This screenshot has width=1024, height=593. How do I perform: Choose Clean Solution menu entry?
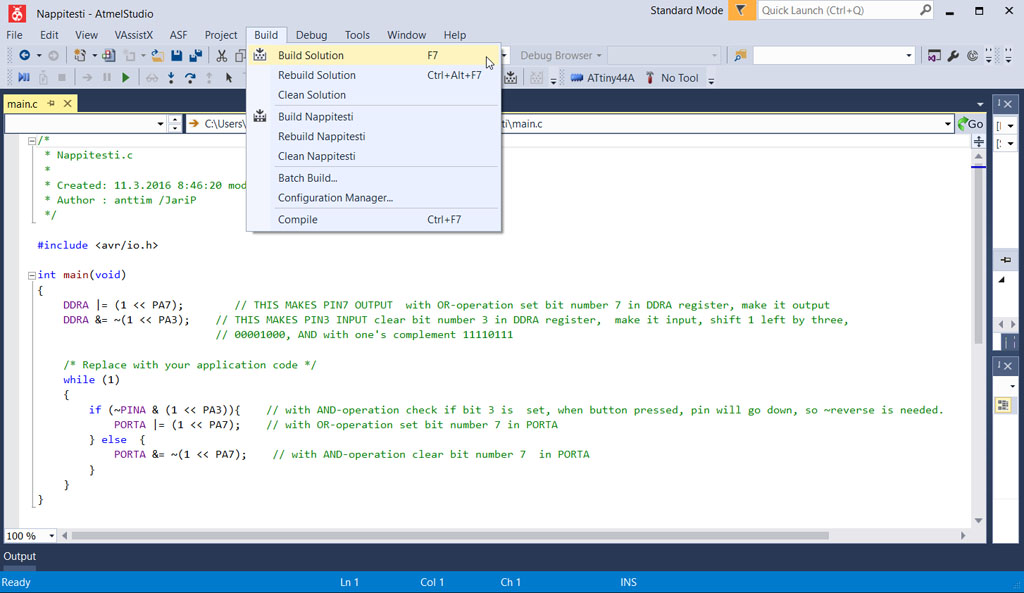point(374,95)
